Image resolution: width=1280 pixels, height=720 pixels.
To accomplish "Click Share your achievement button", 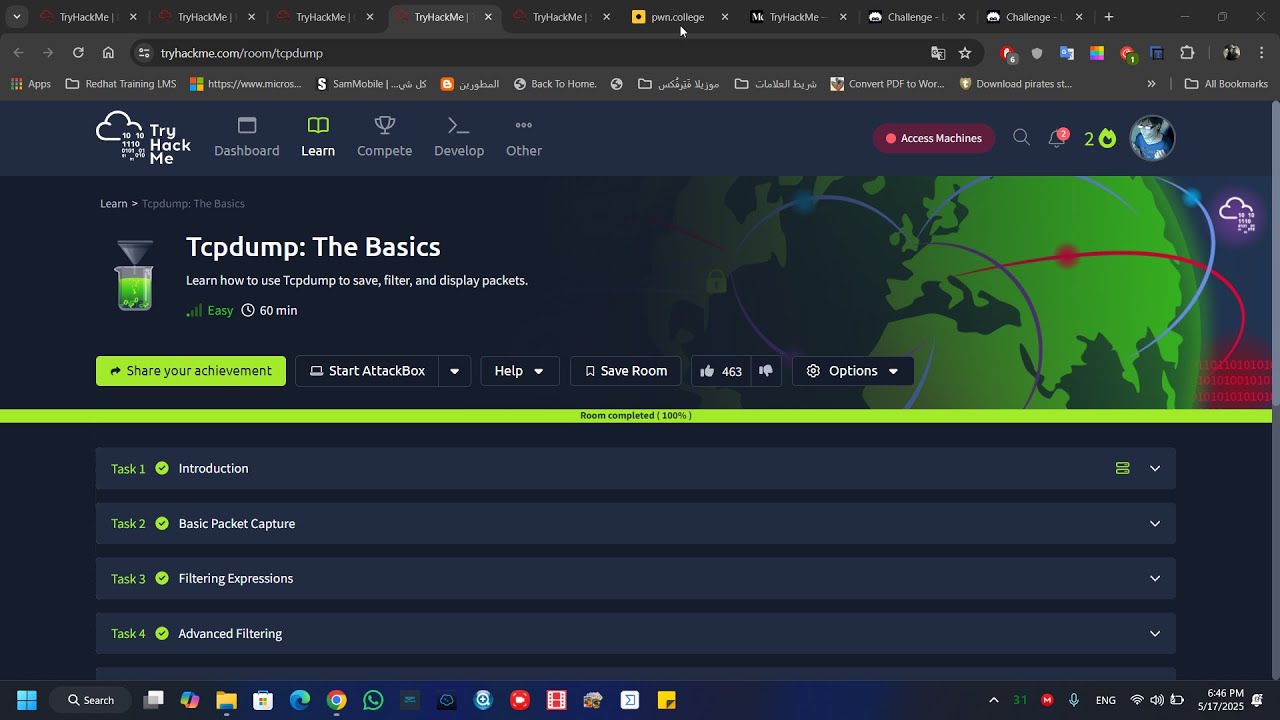I will point(191,371).
